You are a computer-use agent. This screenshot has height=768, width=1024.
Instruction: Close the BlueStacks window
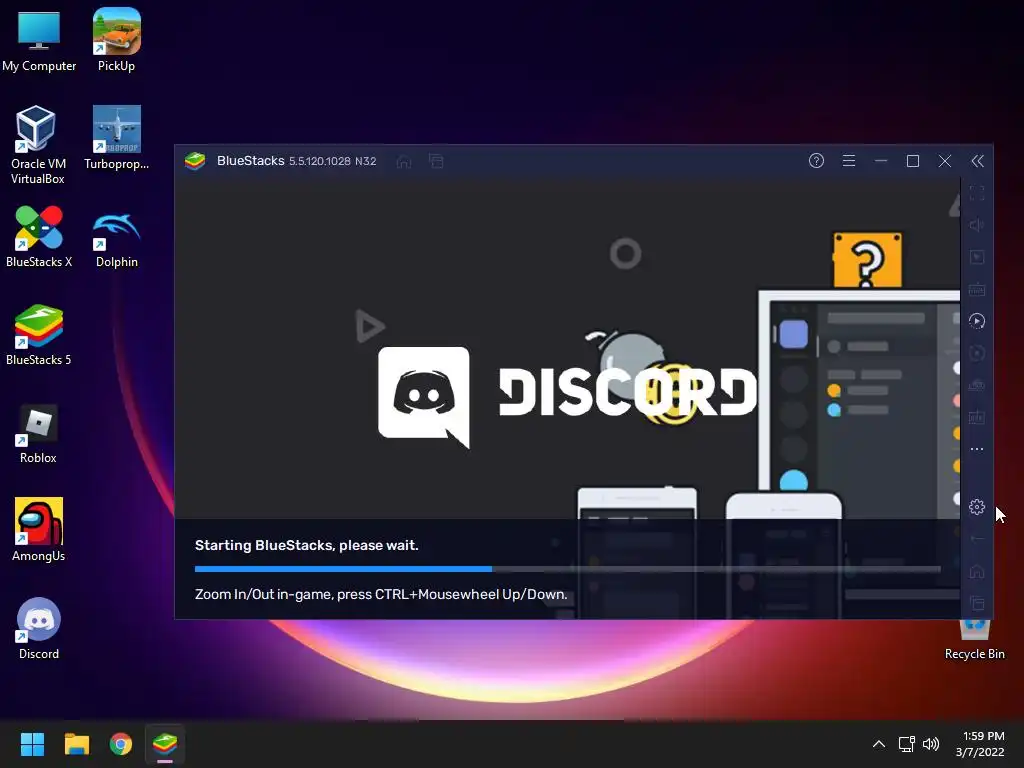click(x=945, y=161)
